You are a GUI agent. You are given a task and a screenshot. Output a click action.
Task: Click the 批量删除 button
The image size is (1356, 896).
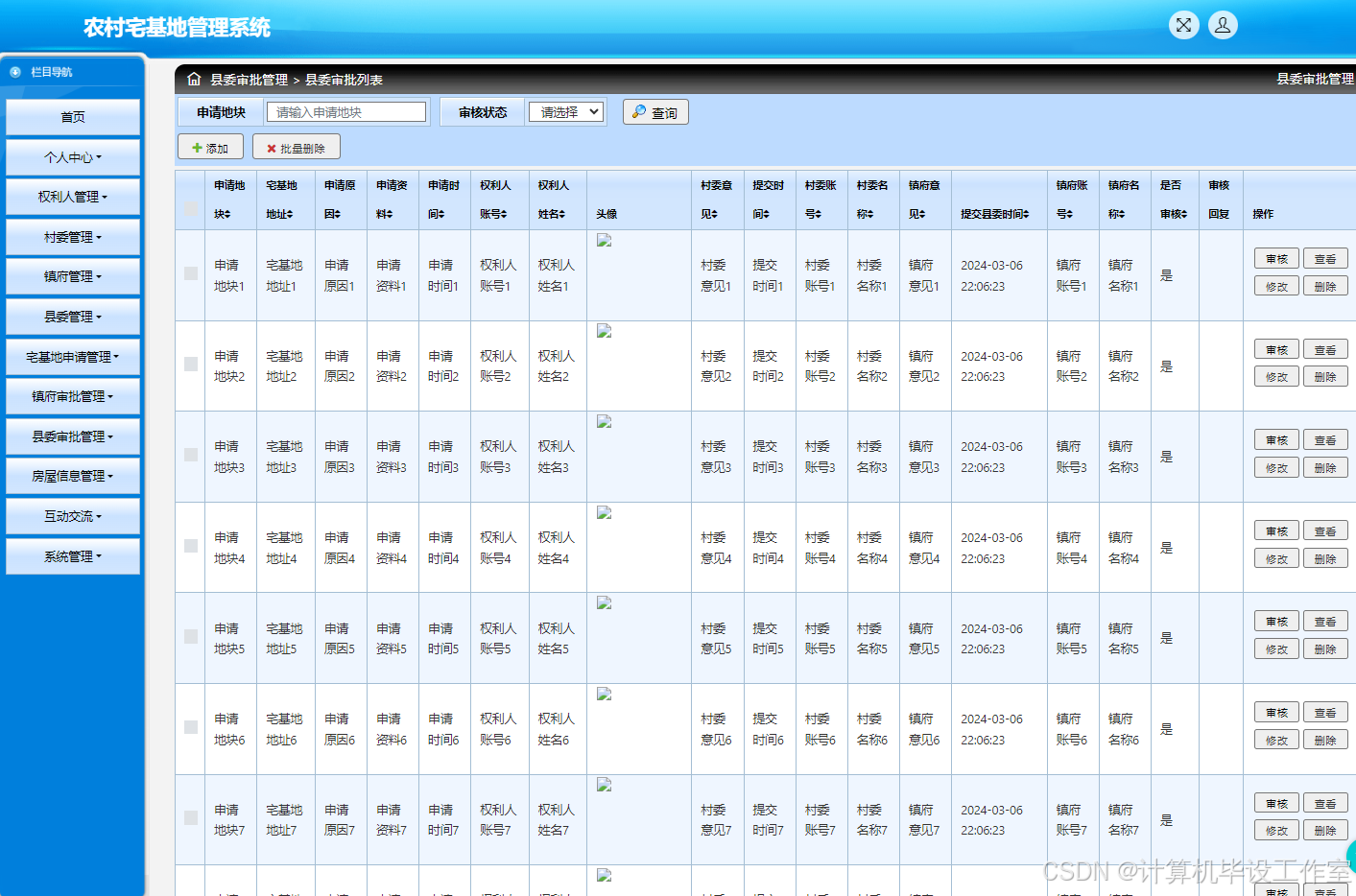pyautogui.click(x=297, y=148)
